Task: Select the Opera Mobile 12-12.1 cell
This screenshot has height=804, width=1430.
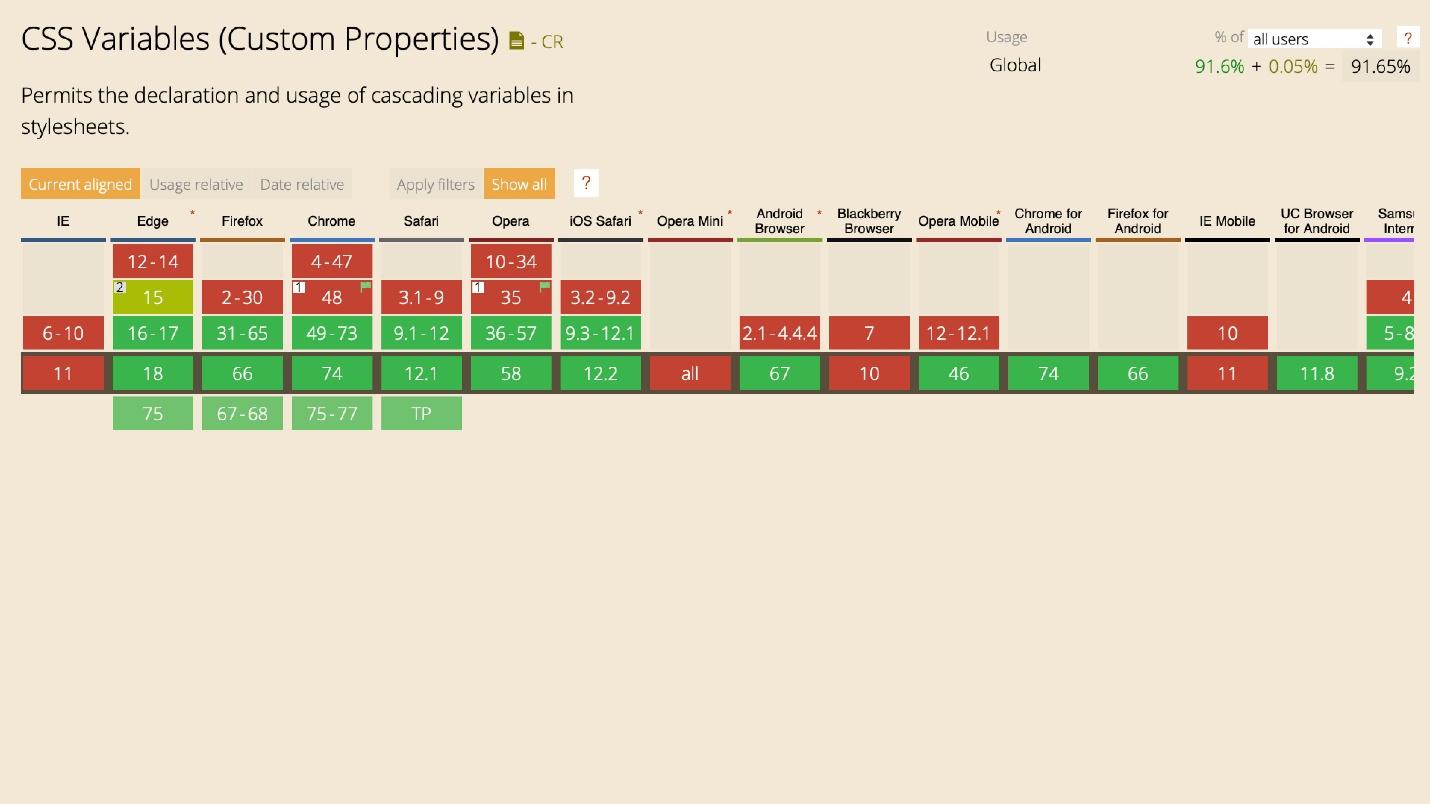Action: click(x=959, y=333)
